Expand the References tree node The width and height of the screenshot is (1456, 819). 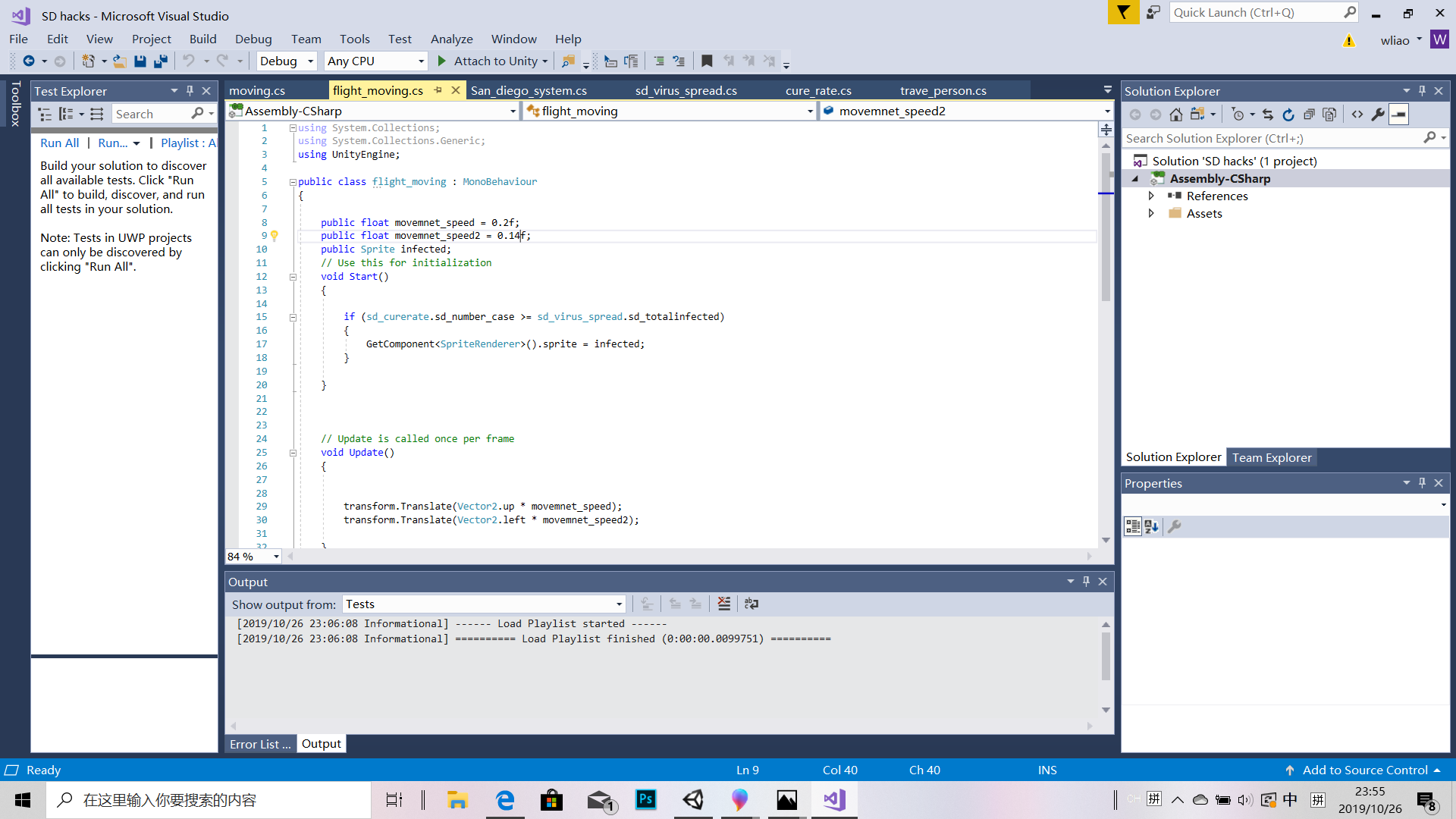pyautogui.click(x=1151, y=196)
